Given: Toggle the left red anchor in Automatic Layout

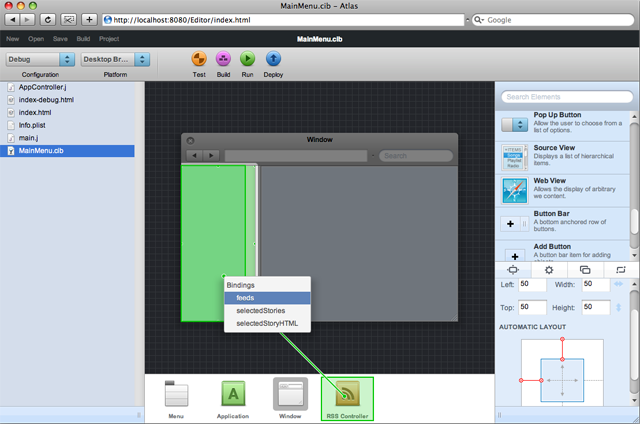Looking at the screenshot, I should [x=531, y=380].
